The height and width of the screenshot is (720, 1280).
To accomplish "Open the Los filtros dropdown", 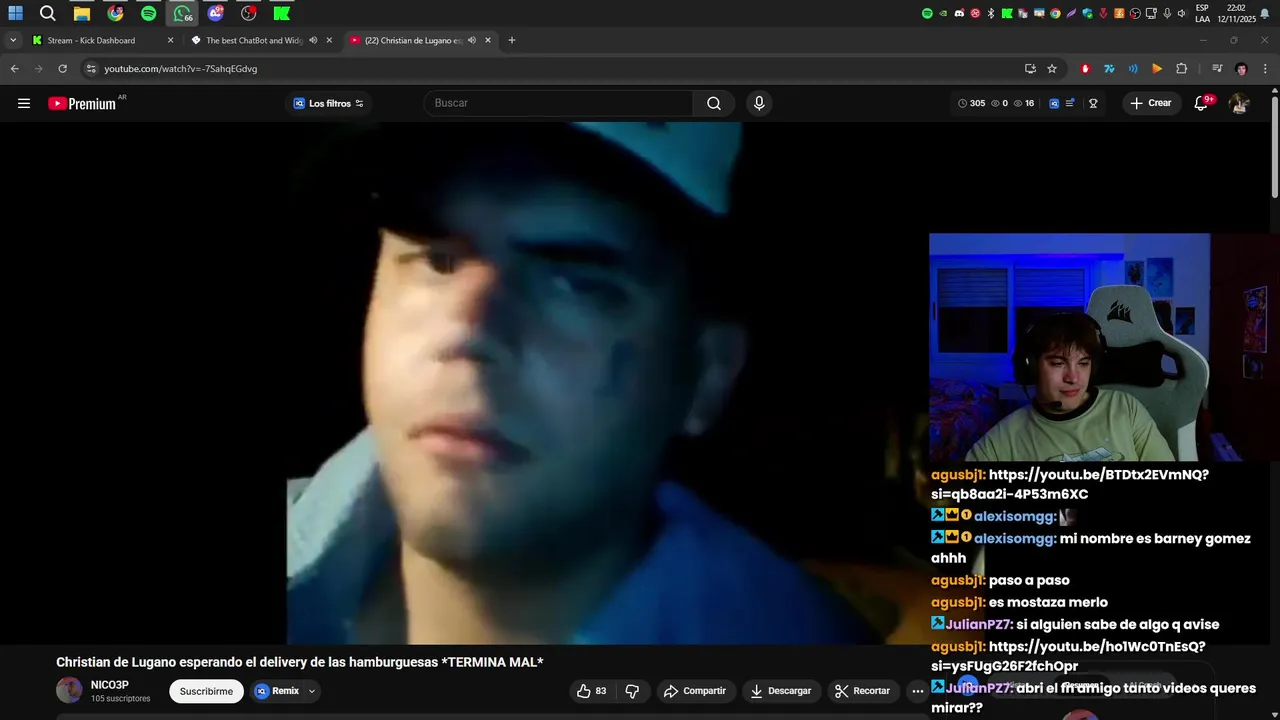I will pos(328,103).
